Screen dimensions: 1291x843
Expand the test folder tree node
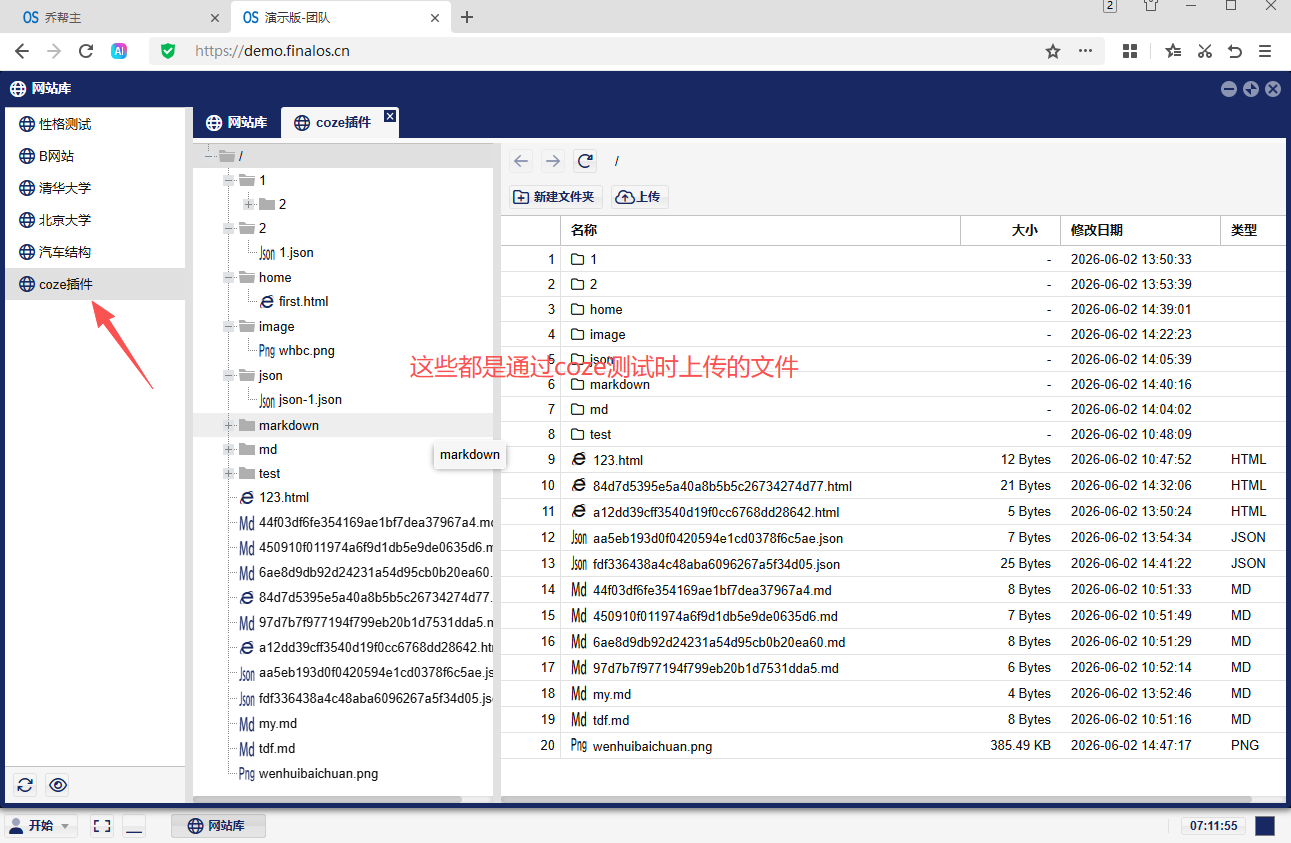coord(229,473)
